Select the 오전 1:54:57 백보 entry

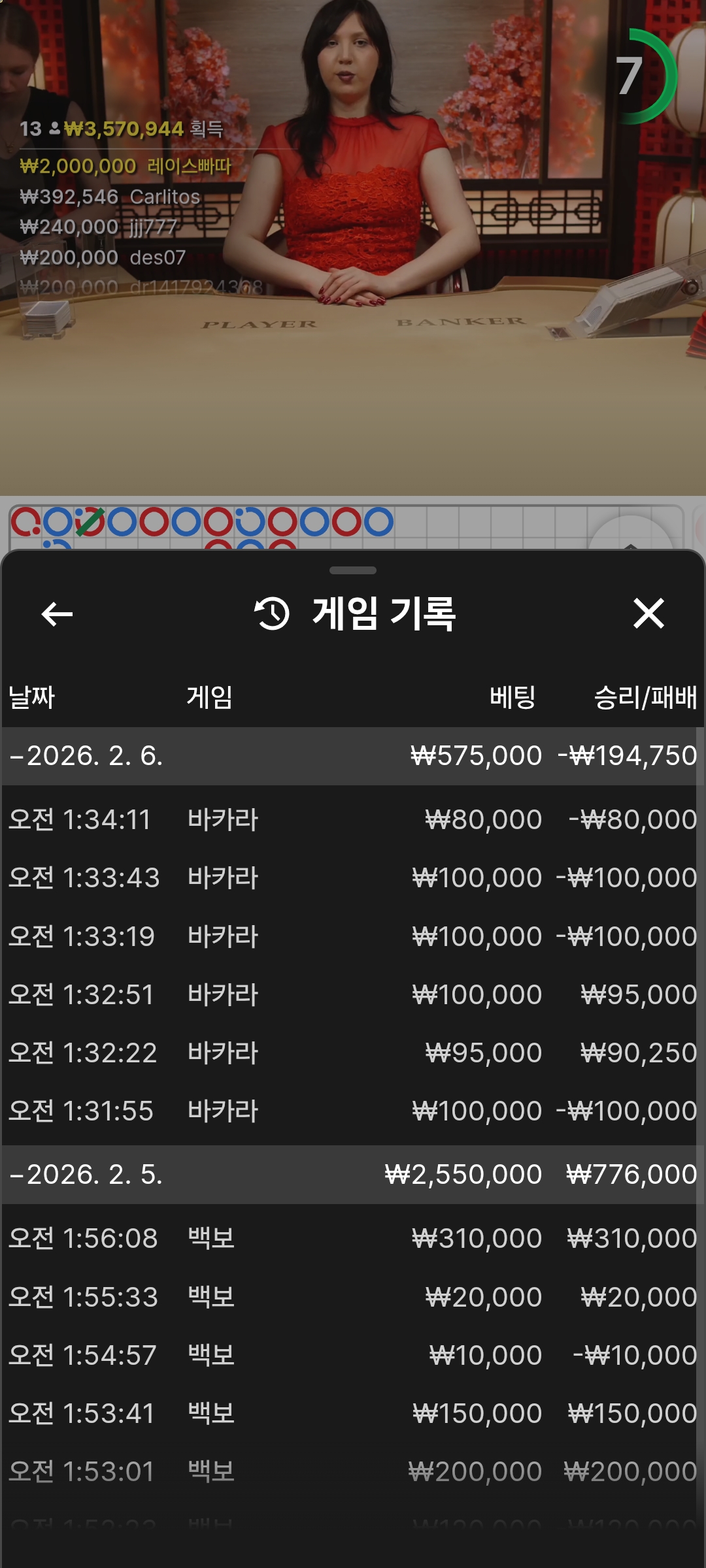pos(353,1355)
